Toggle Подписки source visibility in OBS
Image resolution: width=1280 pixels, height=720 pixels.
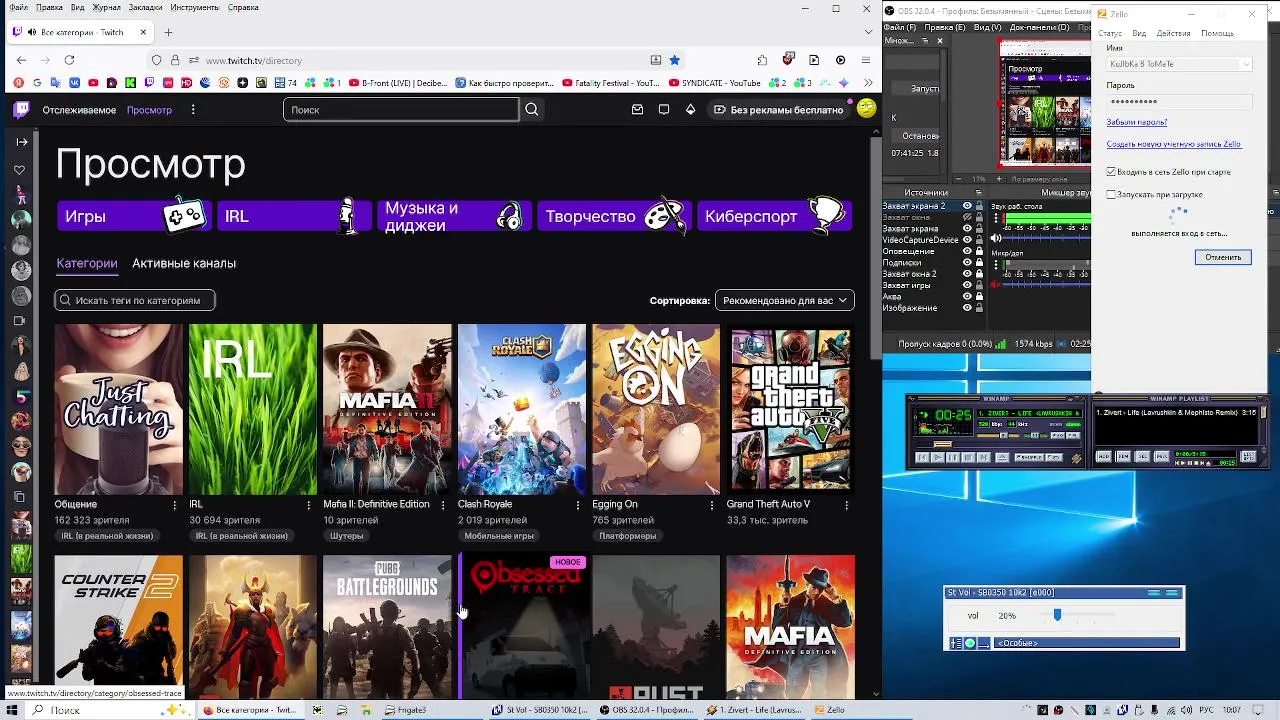[x=967, y=262]
